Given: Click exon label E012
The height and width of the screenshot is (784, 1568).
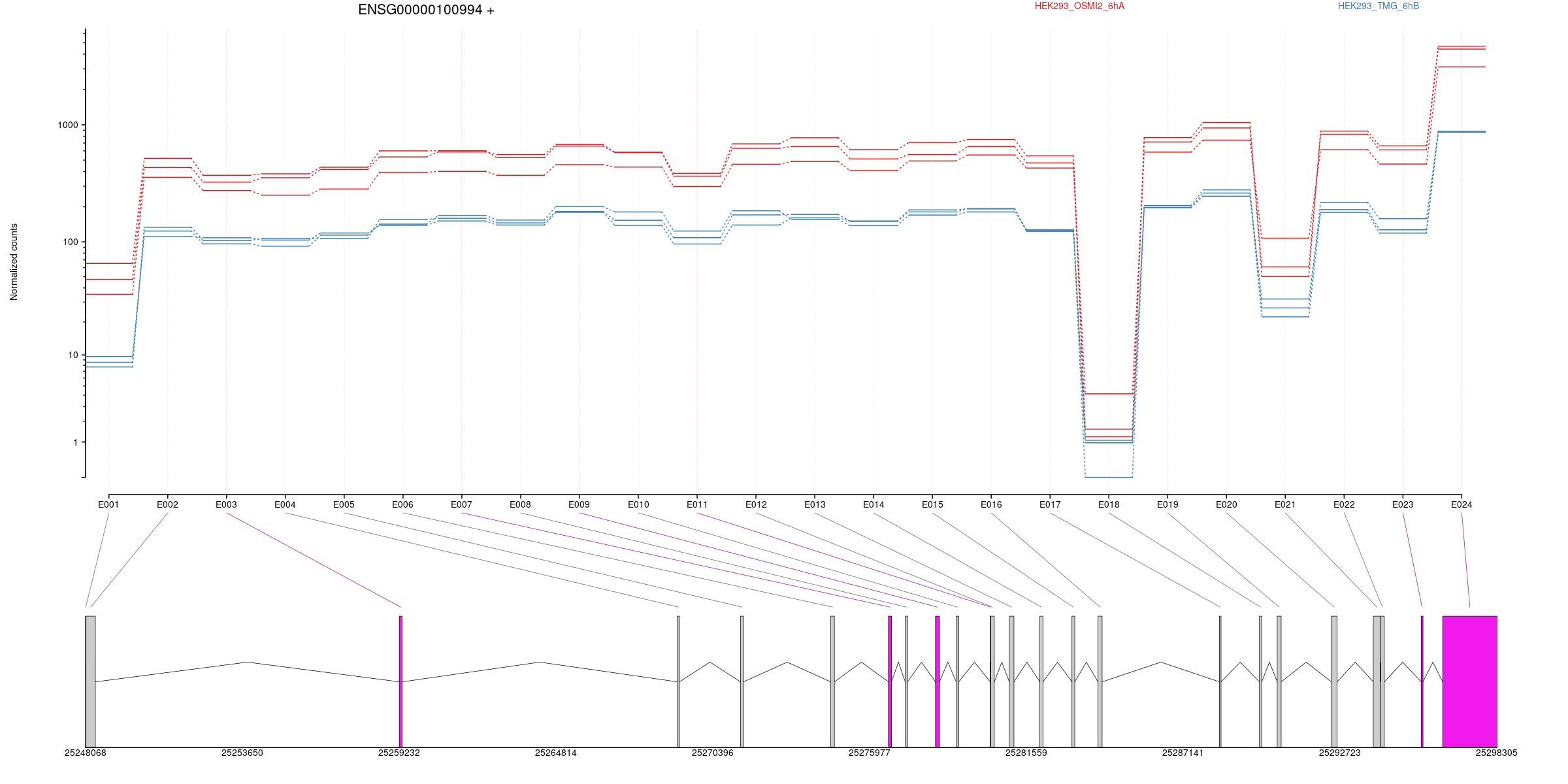Looking at the screenshot, I should pyautogui.click(x=756, y=504).
